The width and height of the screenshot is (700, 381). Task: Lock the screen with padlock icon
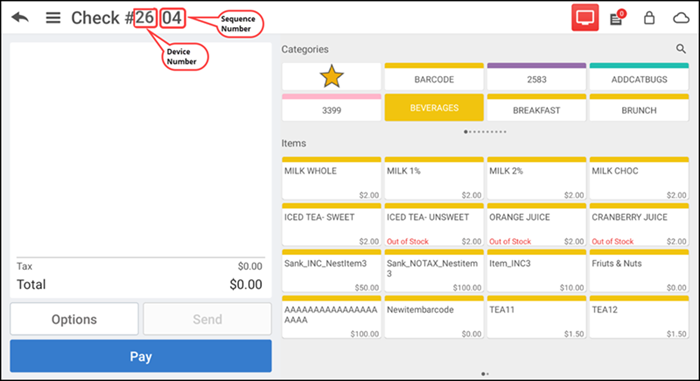coord(649,18)
